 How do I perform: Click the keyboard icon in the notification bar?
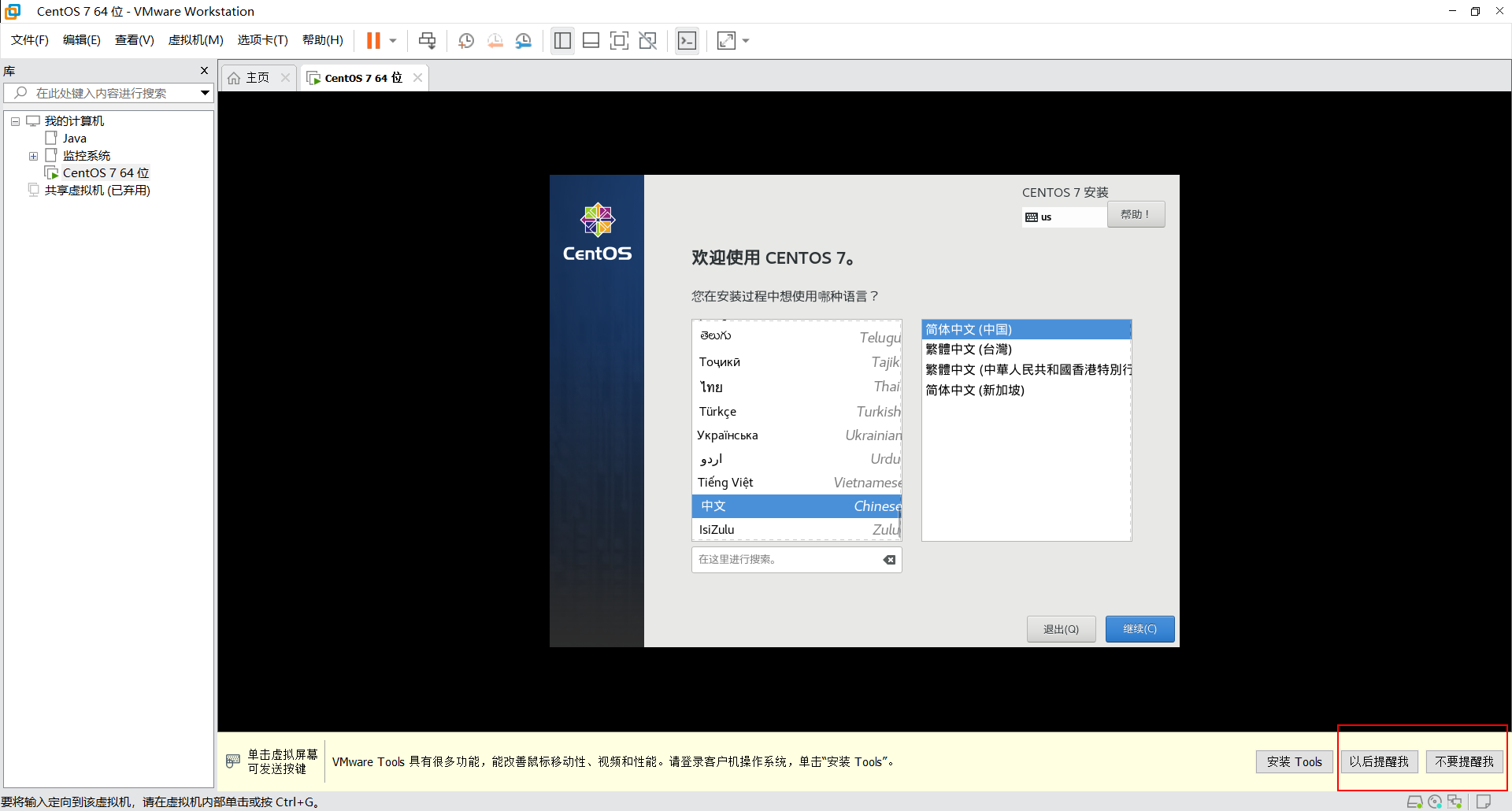tap(233, 761)
